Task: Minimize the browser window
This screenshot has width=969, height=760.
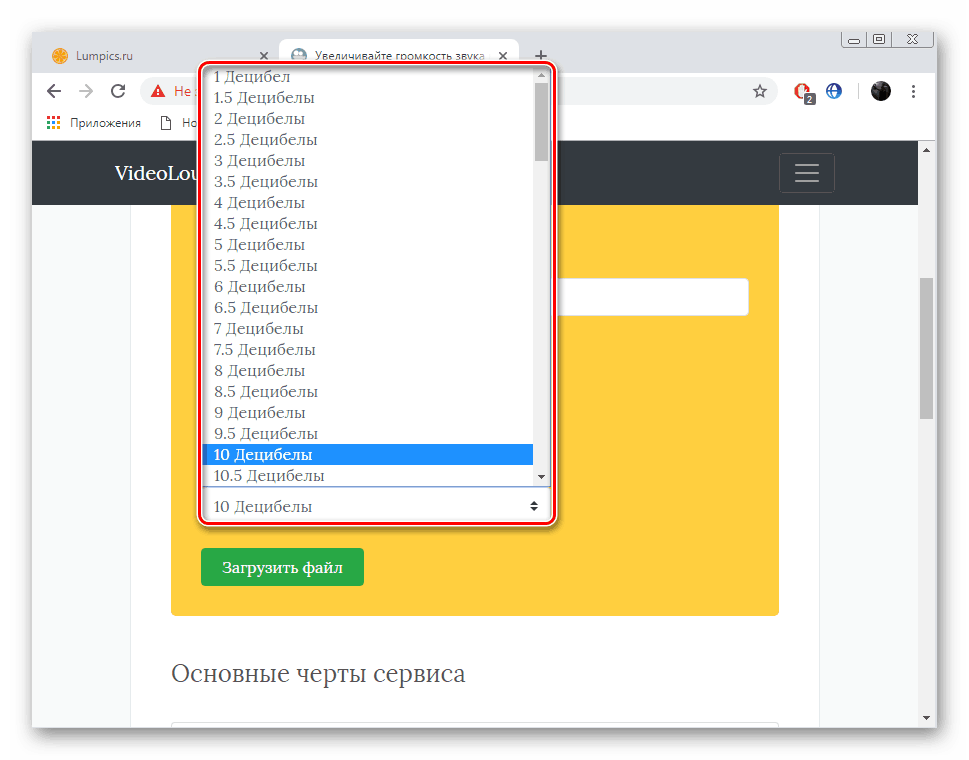Action: (854, 40)
